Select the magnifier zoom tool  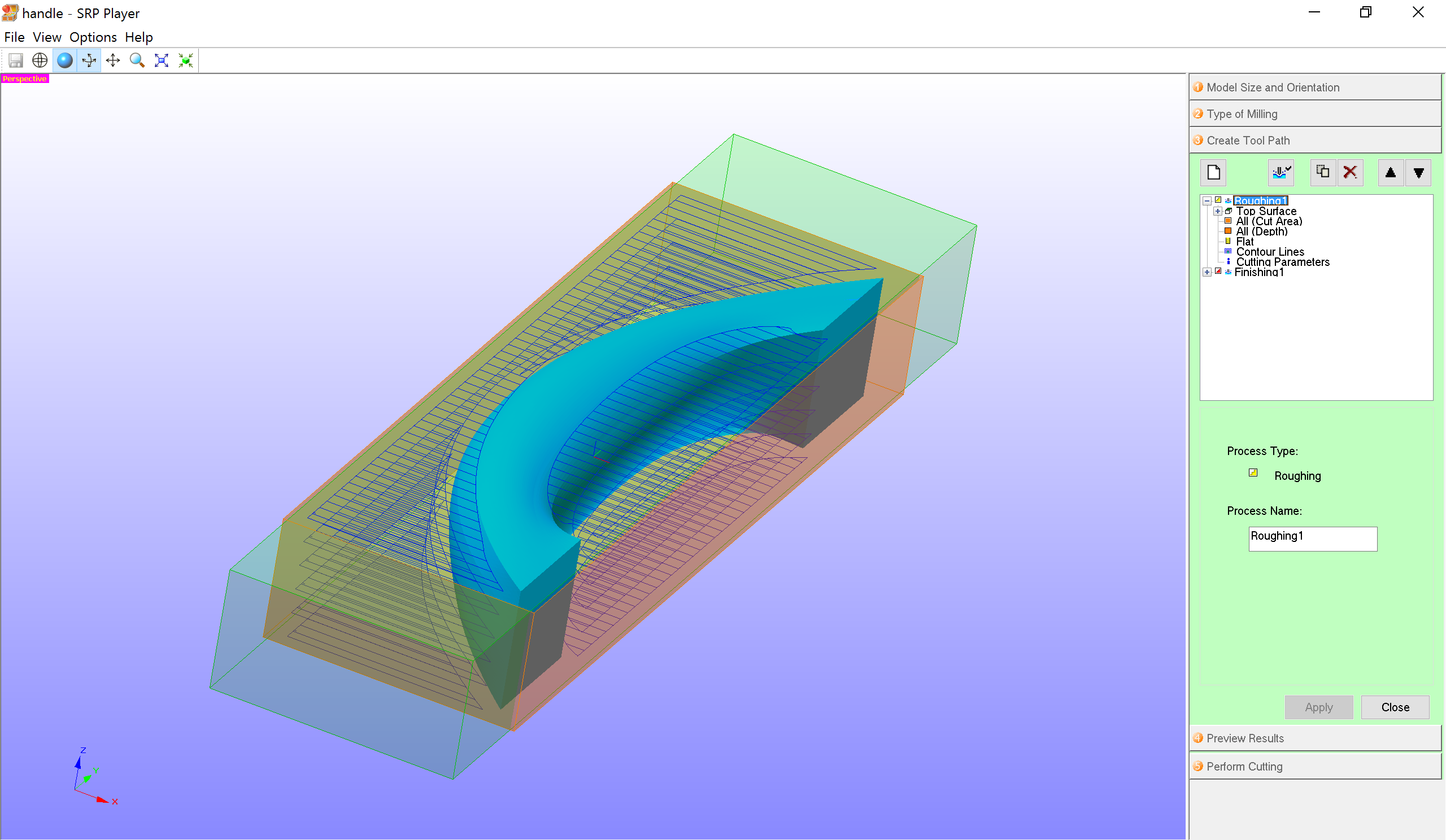pos(137,60)
